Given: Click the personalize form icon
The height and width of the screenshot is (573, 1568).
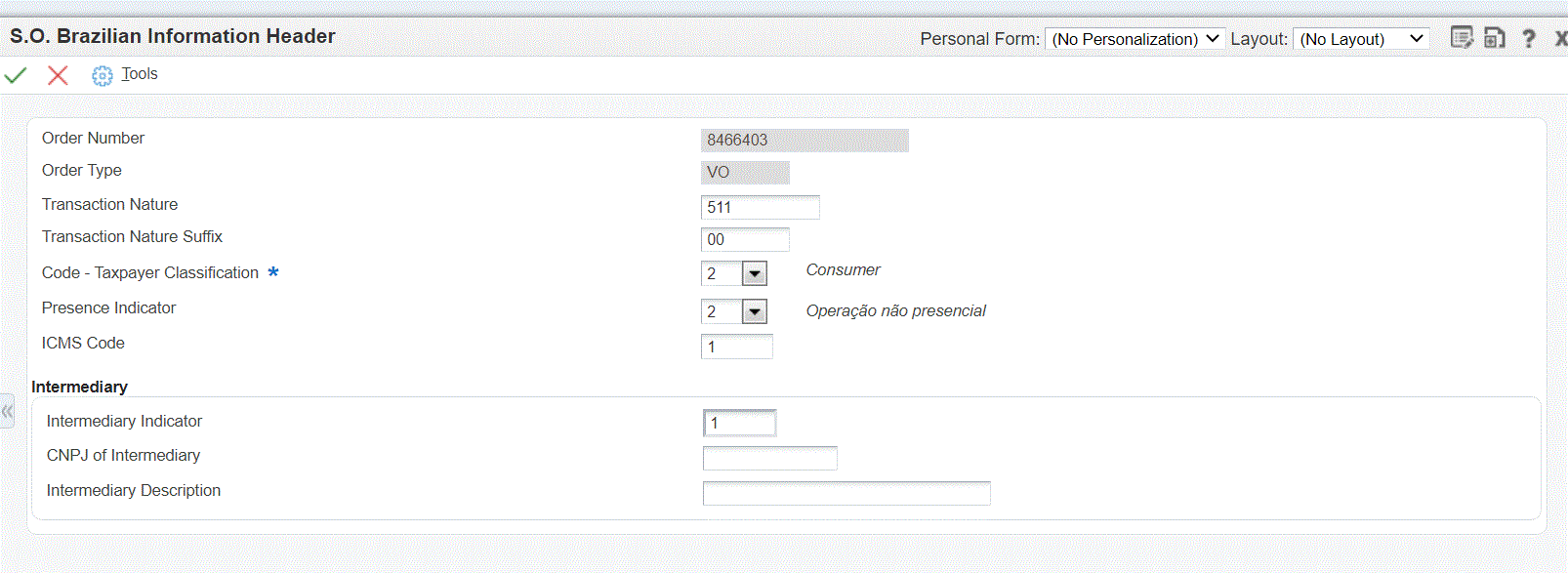Looking at the screenshot, I should pos(1461,38).
